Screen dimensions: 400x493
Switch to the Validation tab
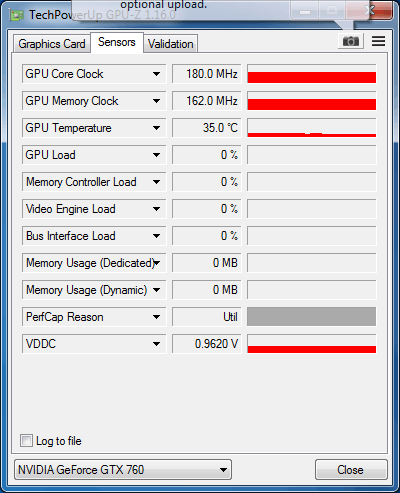pyautogui.click(x=171, y=44)
